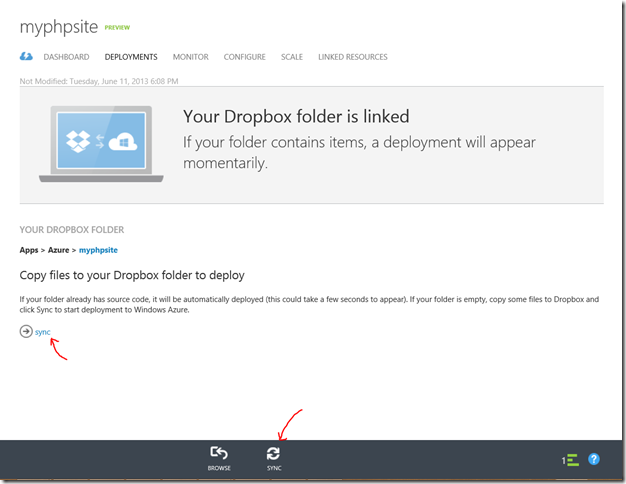This screenshot has height=484, width=626.
Task: Click the myphpsite page title
Action: click(x=59, y=27)
